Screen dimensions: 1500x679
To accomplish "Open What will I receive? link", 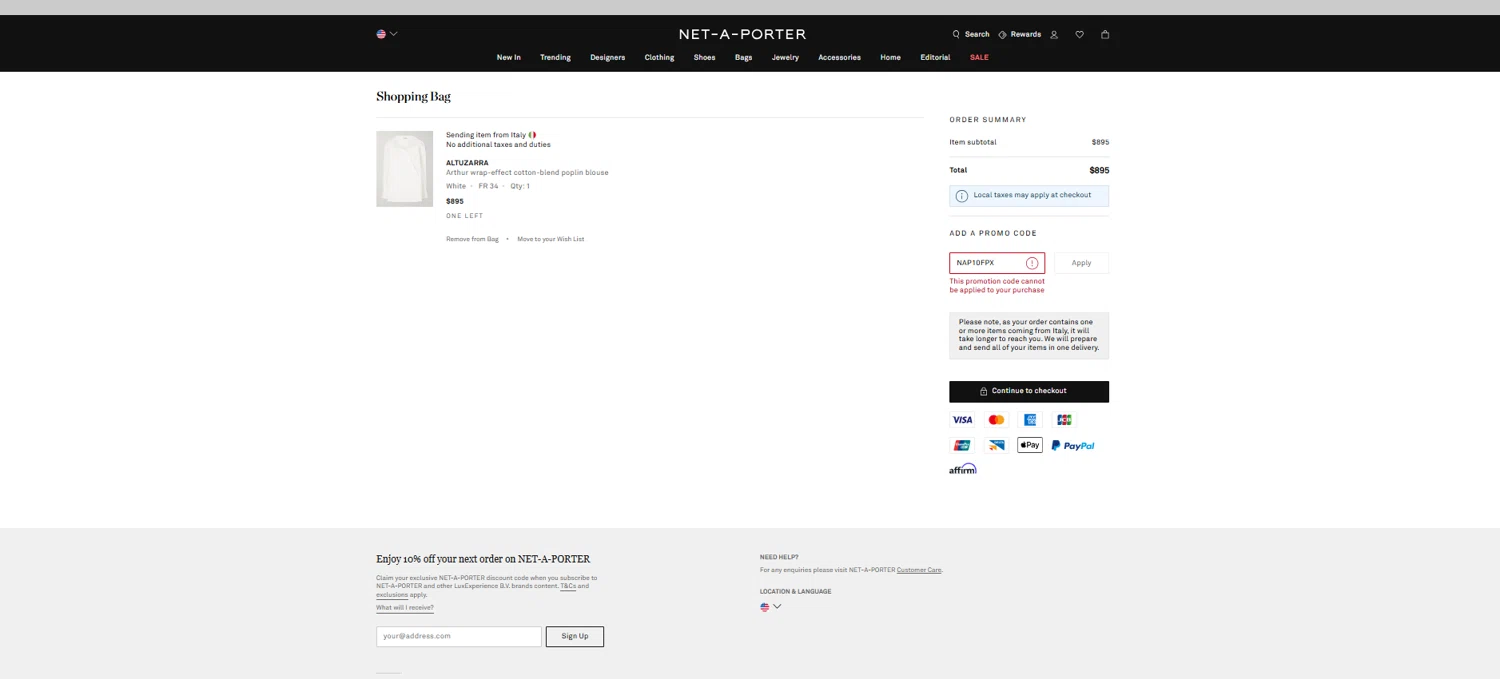I will [405, 608].
